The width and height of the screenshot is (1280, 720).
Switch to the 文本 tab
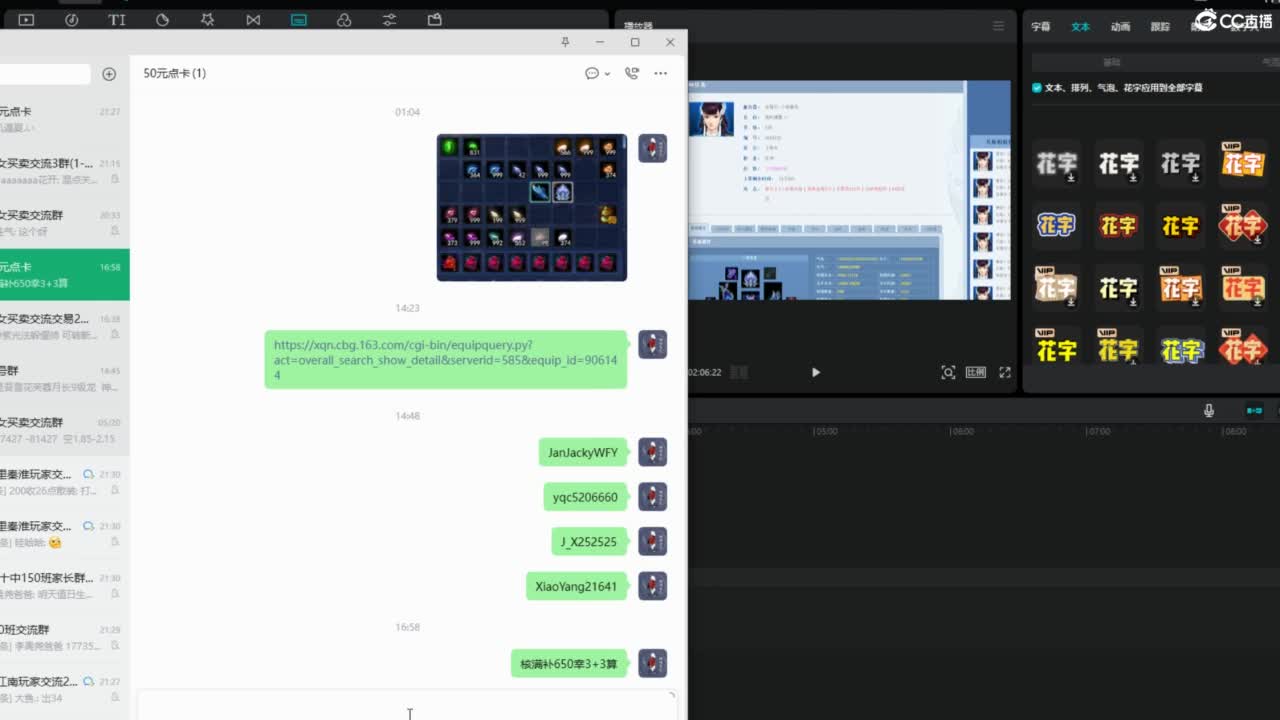pyautogui.click(x=1081, y=27)
